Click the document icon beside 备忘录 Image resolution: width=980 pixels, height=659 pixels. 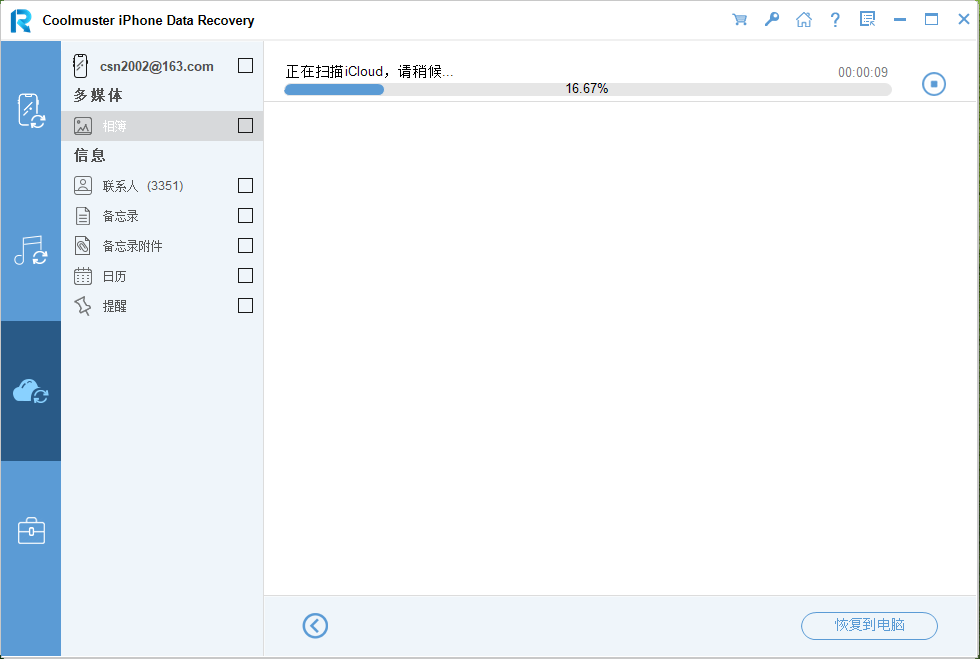pyautogui.click(x=82, y=216)
